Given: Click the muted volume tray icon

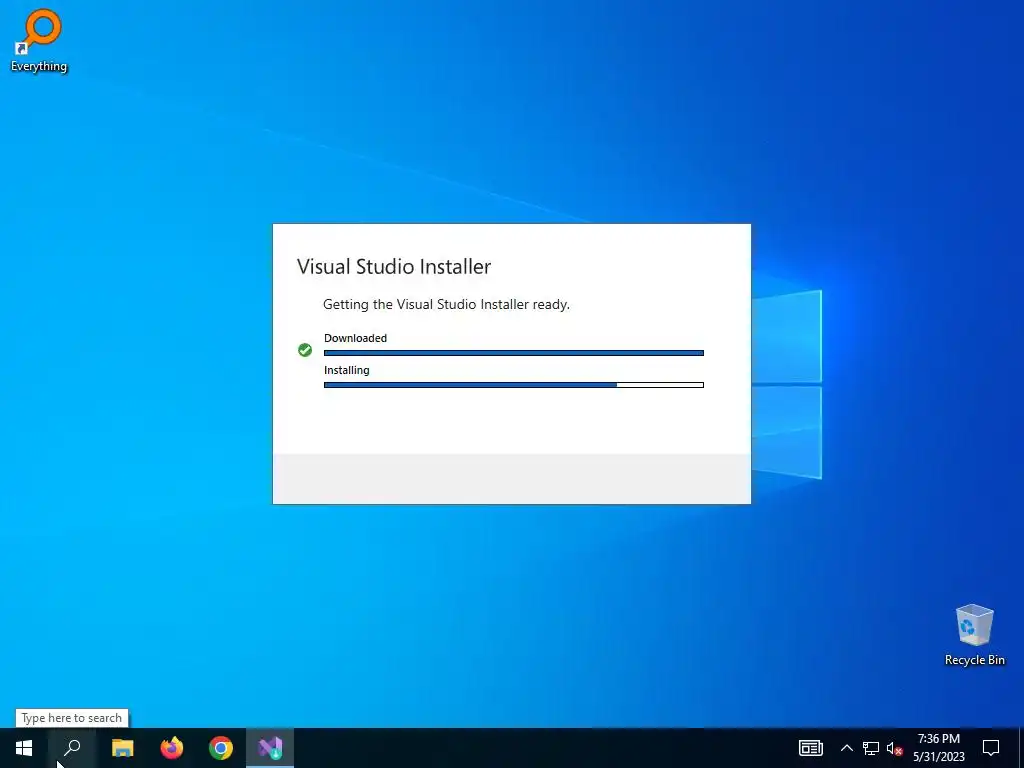Looking at the screenshot, I should pyautogui.click(x=895, y=748).
